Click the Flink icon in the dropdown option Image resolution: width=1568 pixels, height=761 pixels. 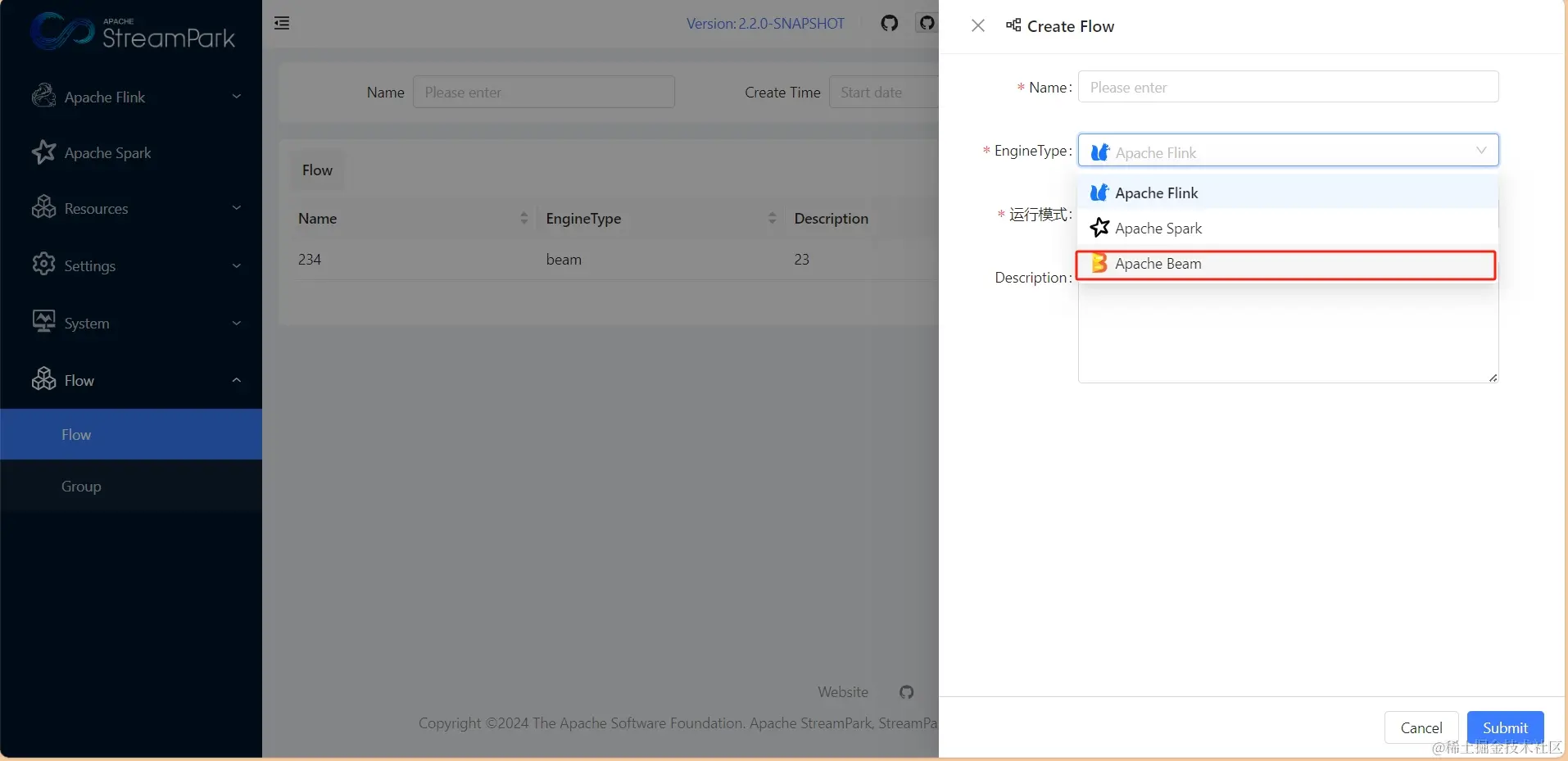[1099, 193]
